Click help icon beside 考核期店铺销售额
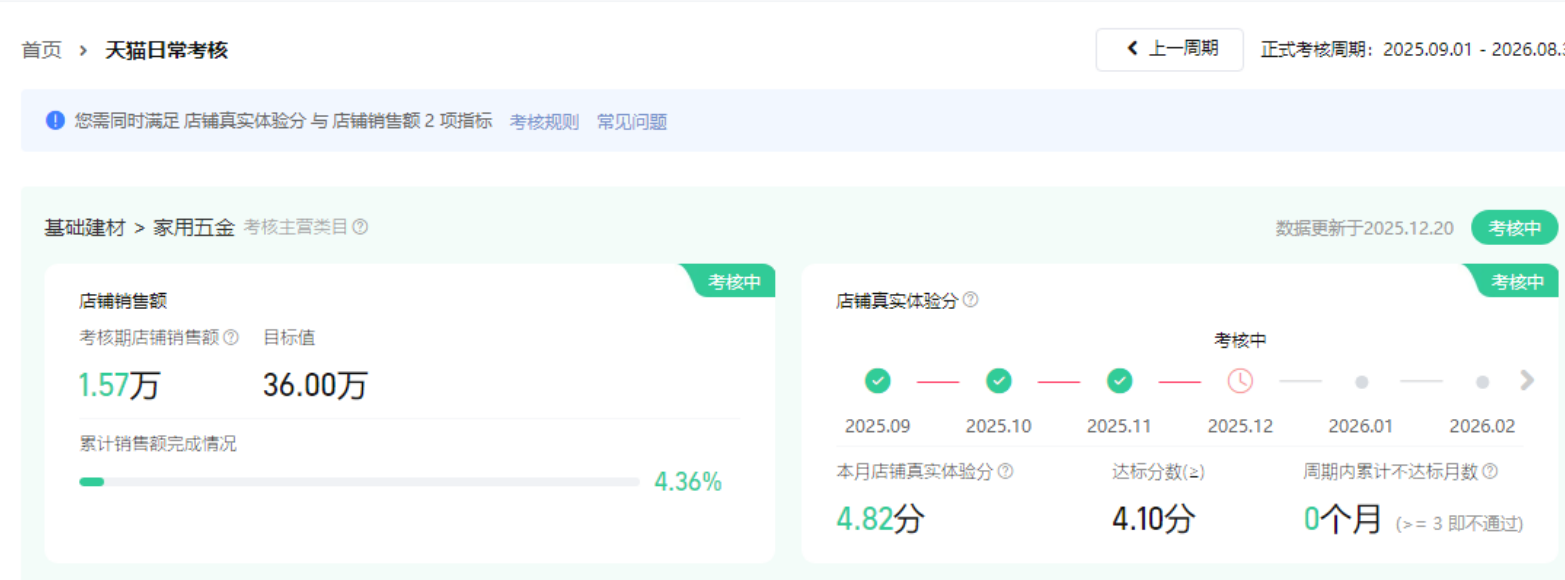This screenshot has height=580, width=1565. click(231, 338)
